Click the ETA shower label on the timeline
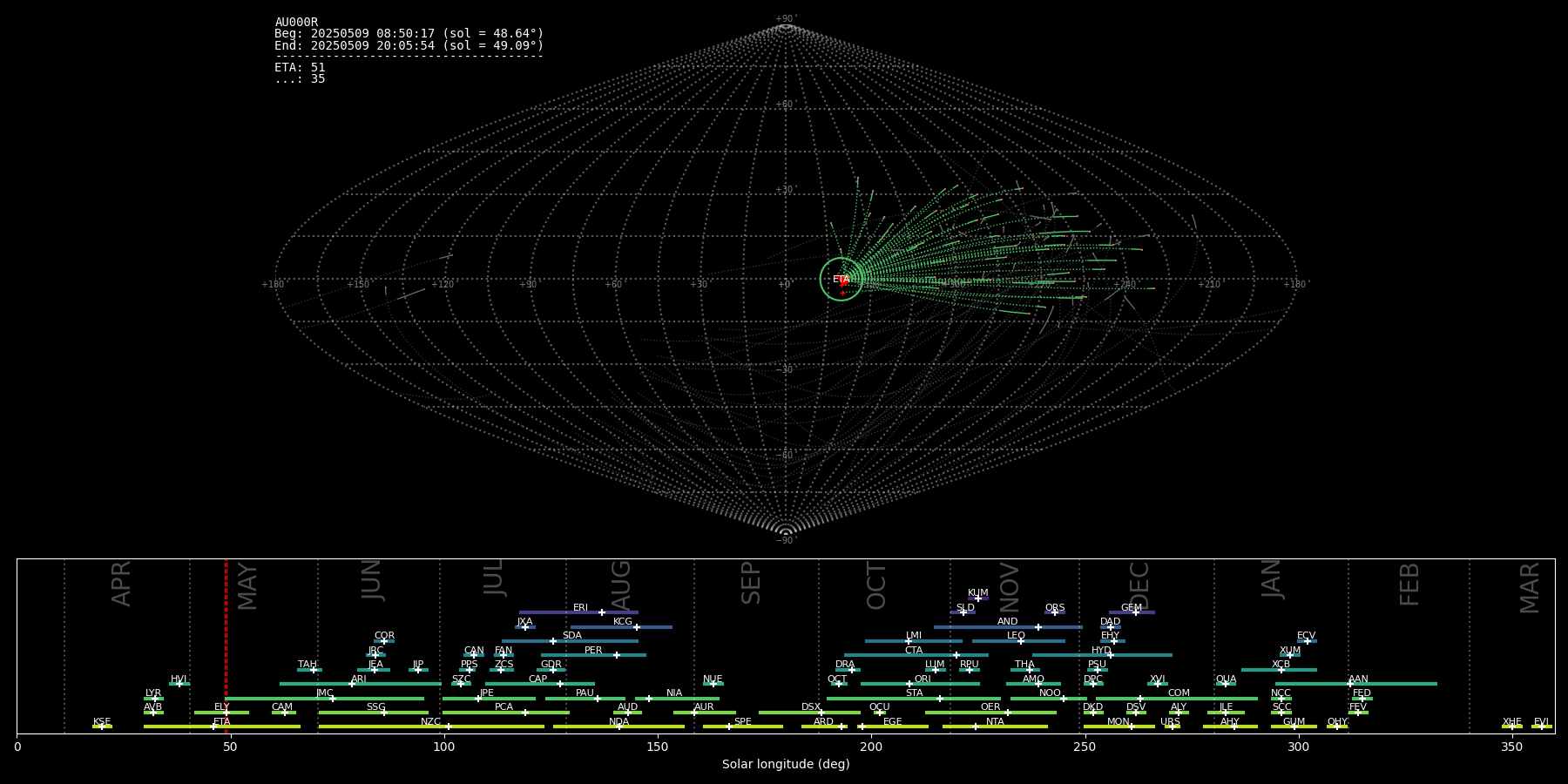The width and height of the screenshot is (1568, 784). click(222, 721)
